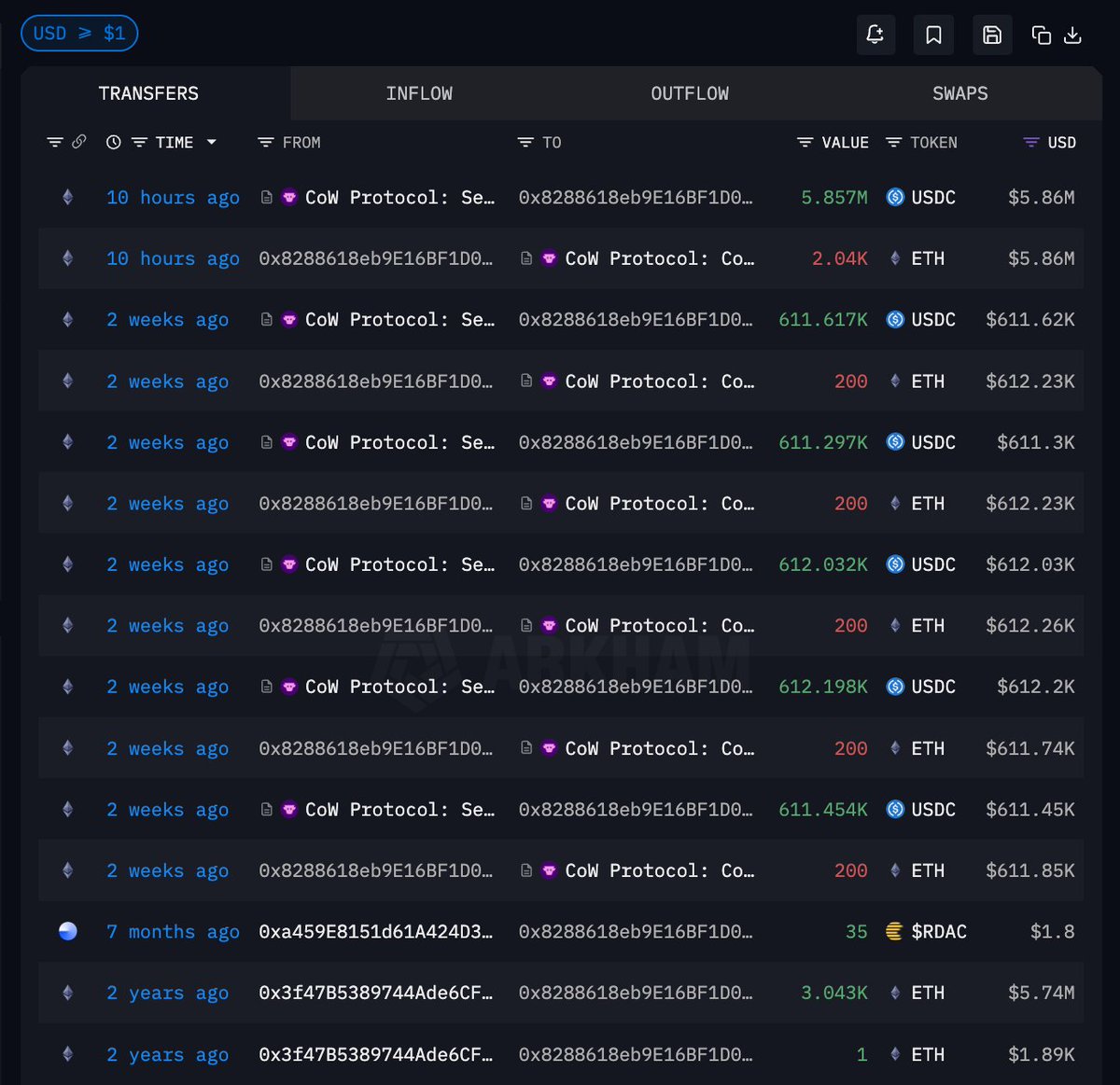Switch to the INFLOW tab
Image resolution: width=1120 pixels, height=1085 pixels.
pos(419,93)
